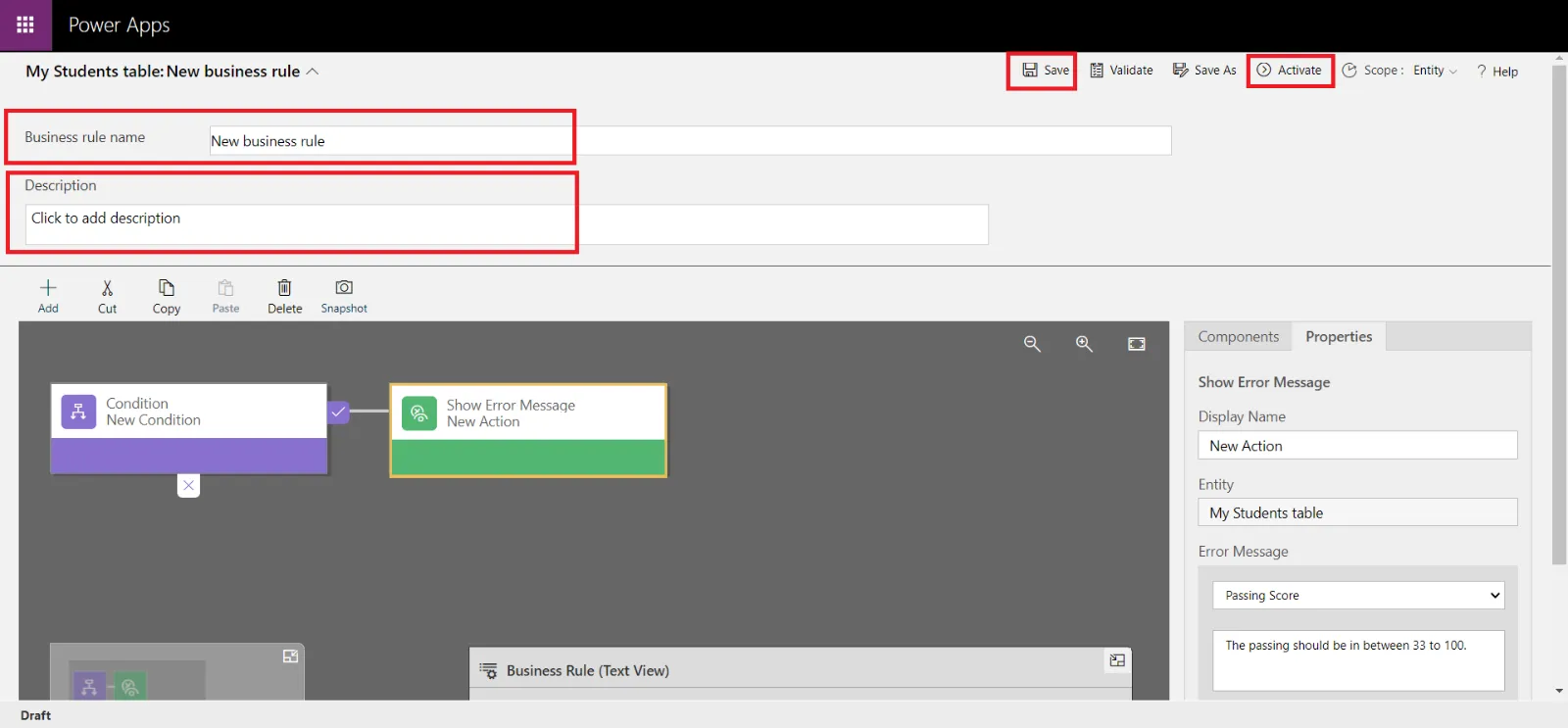Screen dimensions: 1568x728
Task: Switch to the Components tab
Action: (x=1239, y=336)
